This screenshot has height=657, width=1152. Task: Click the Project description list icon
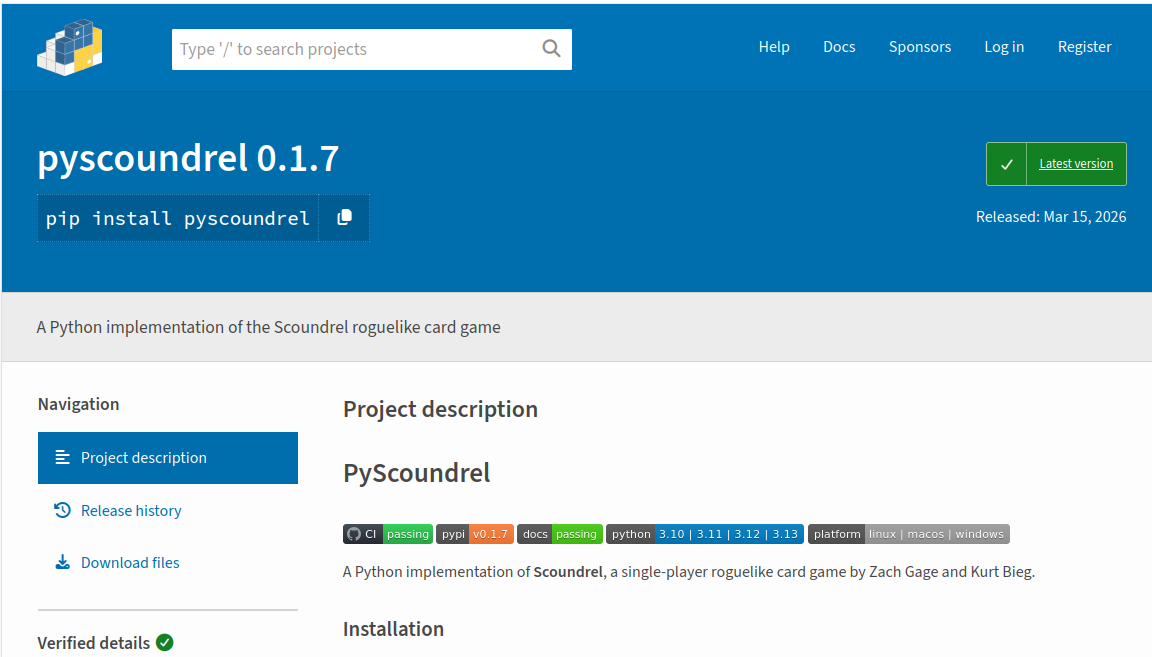[62, 457]
